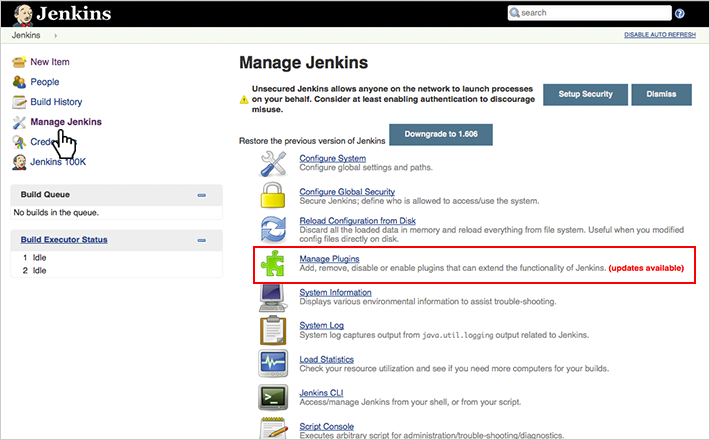Open the Jenkins CLI link
Image resolution: width=710 pixels, height=440 pixels.
pyautogui.click(x=321, y=392)
